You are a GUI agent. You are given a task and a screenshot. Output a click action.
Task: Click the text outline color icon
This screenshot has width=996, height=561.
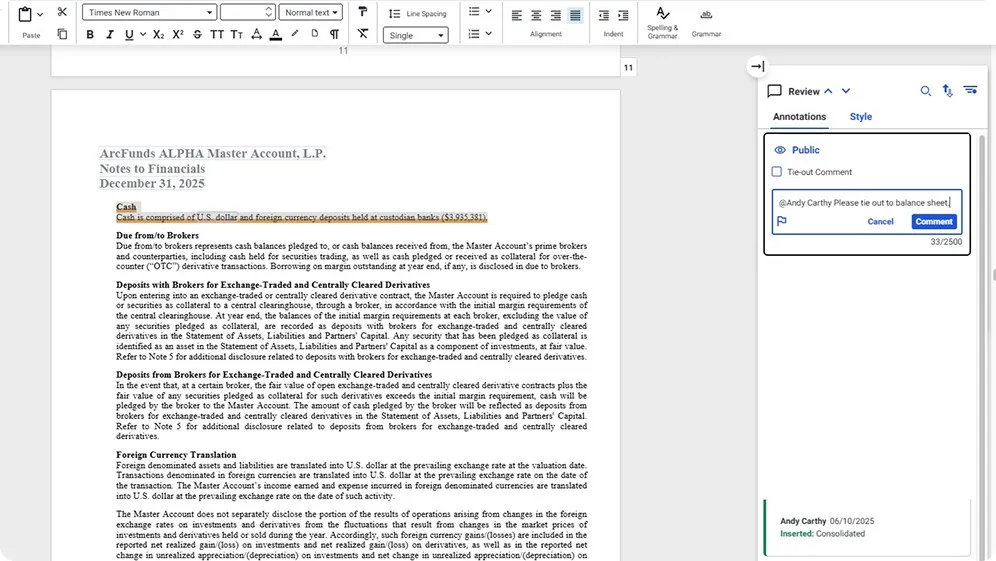point(257,34)
